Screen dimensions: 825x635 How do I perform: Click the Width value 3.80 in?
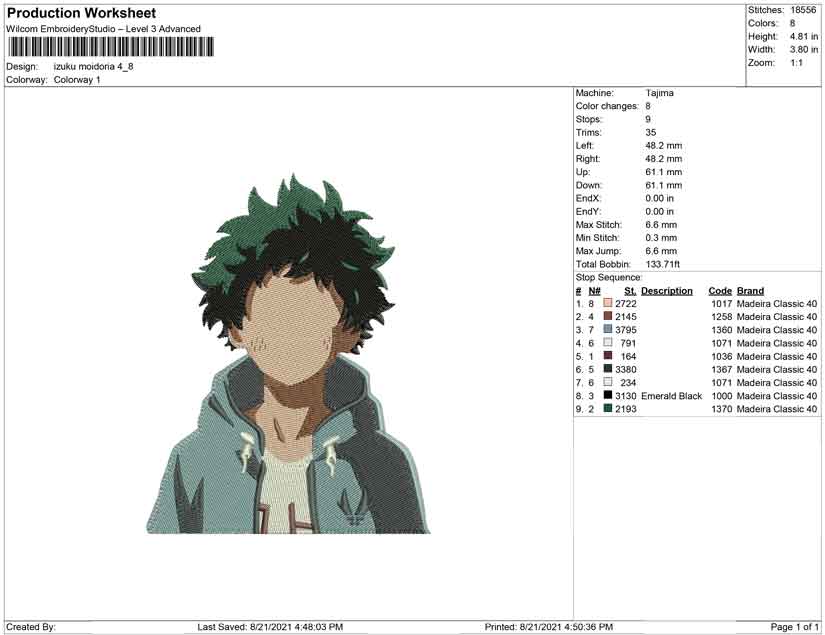click(x=803, y=49)
